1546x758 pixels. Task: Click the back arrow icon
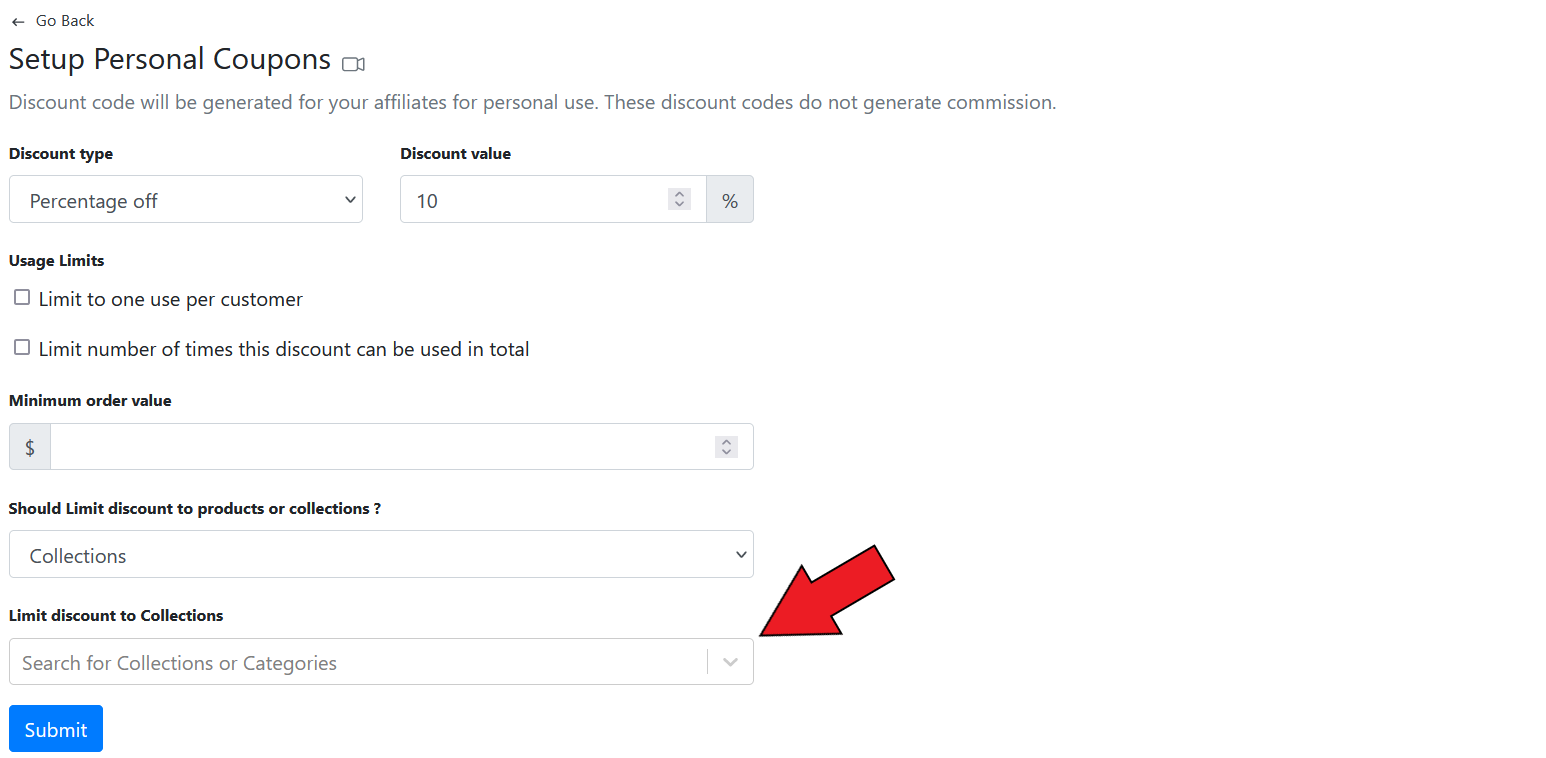point(18,22)
